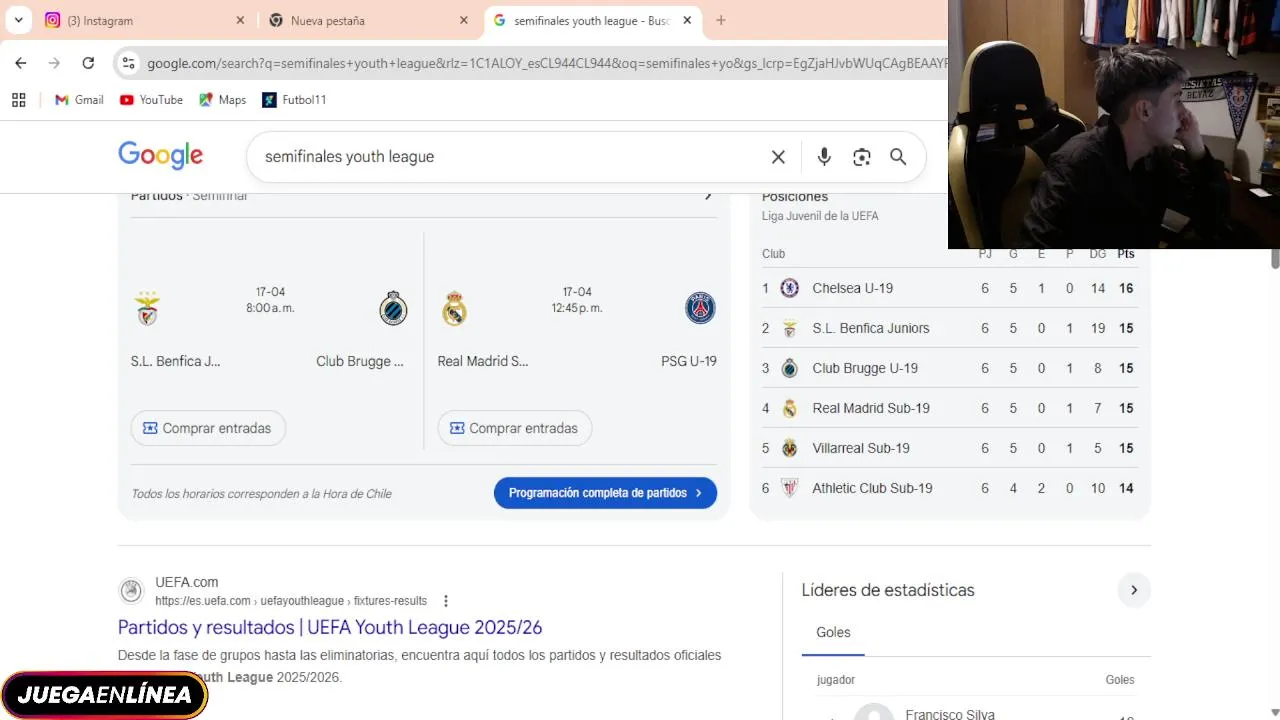Image resolution: width=1280 pixels, height=720 pixels.
Task: Close the Instagram tab
Action: (x=240, y=20)
